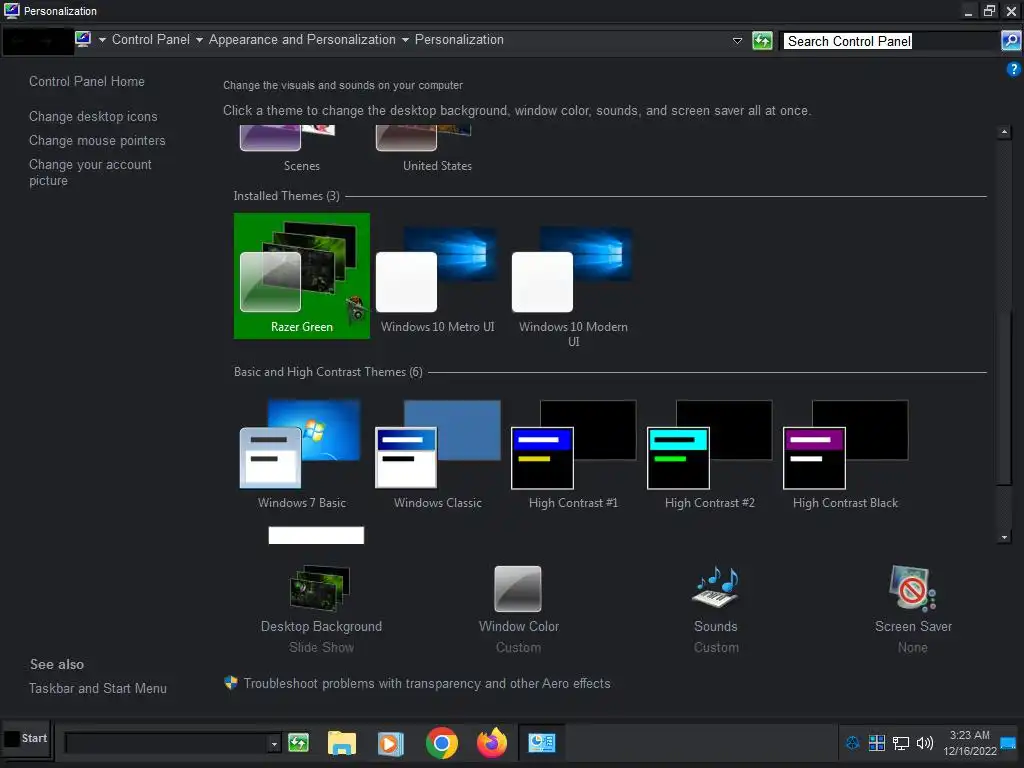1024x768 pixels.
Task: Click the Slide Show label under Desktop Background
Action: 321,647
